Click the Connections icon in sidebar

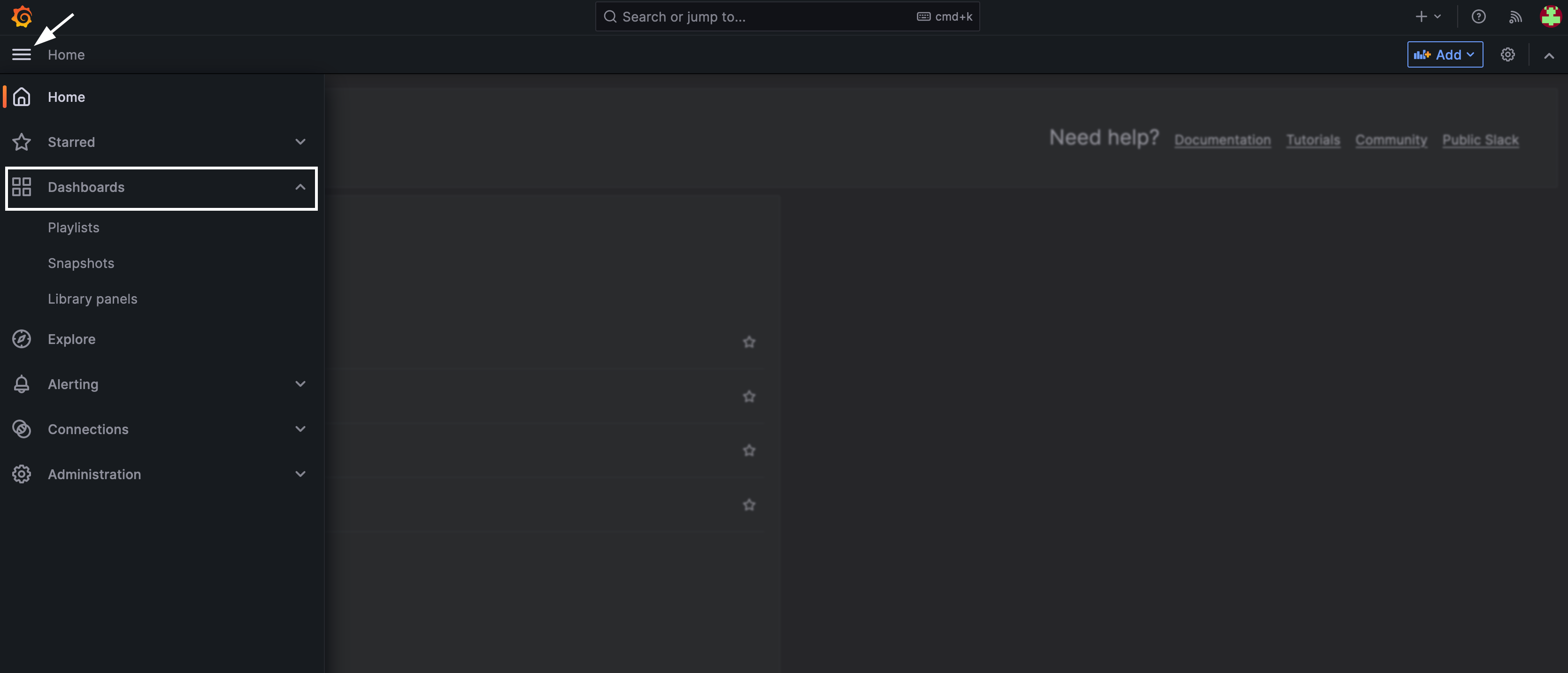21,429
